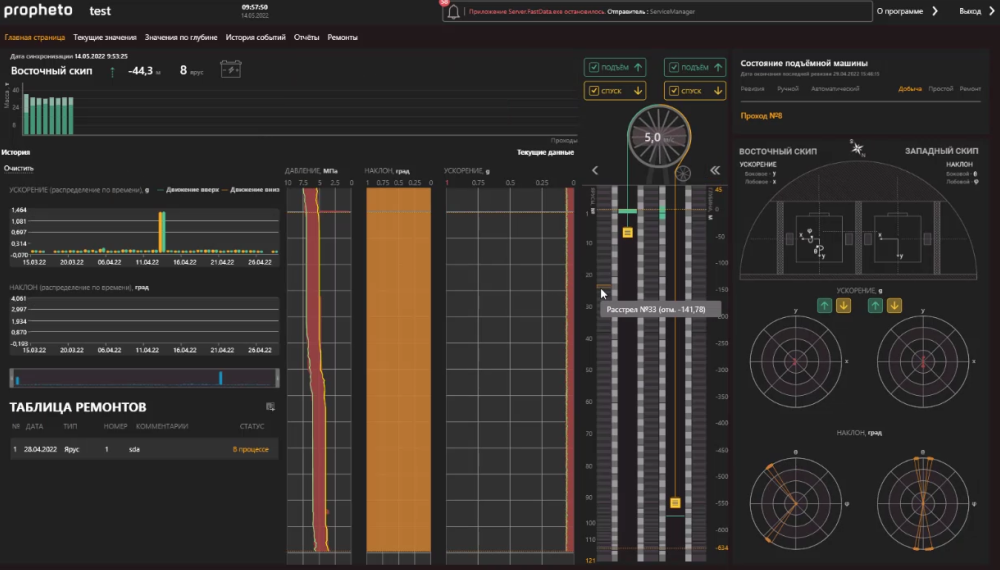The height and width of the screenshot is (570, 1000).
Task: Click the Проход №8 link
Action: [761, 116]
